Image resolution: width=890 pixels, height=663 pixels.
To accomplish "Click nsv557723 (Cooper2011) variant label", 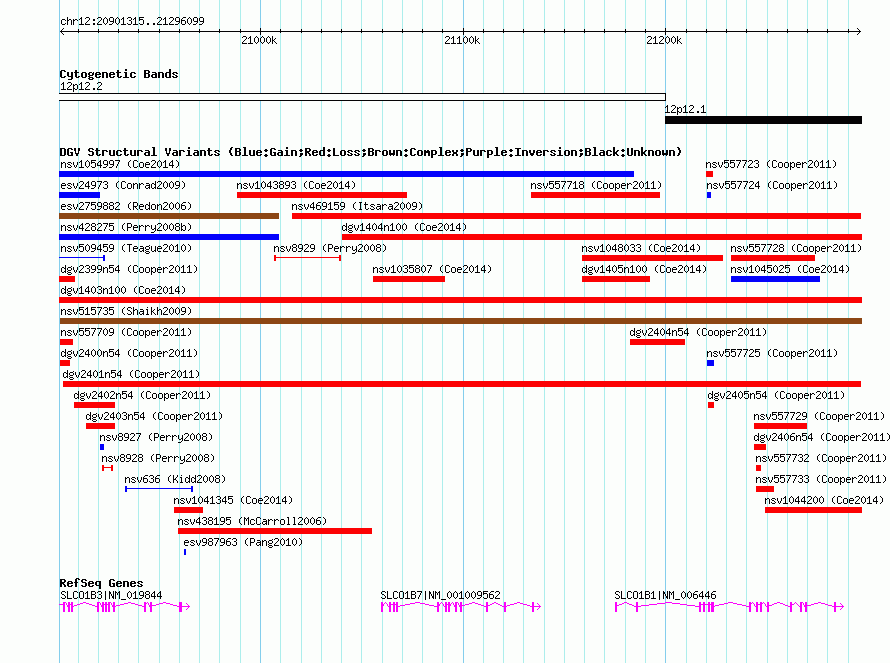I will [x=771, y=164].
